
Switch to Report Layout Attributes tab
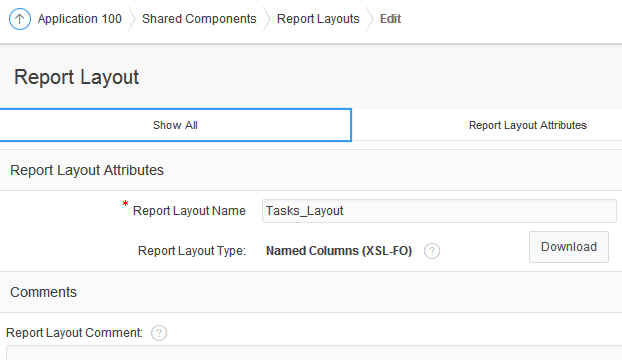pos(528,125)
